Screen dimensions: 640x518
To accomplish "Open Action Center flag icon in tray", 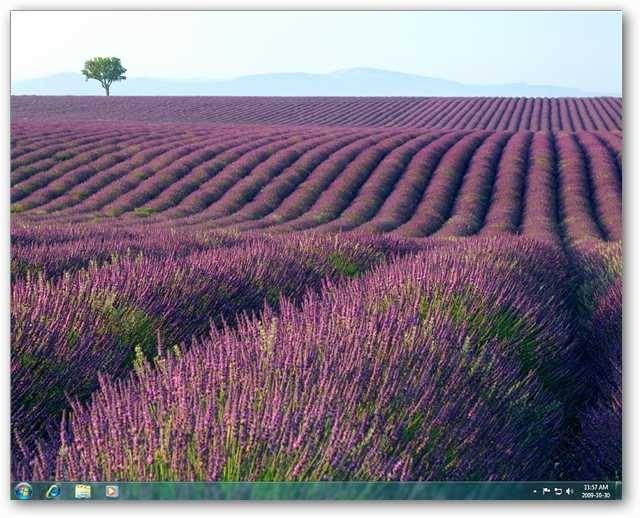I will [x=546, y=491].
